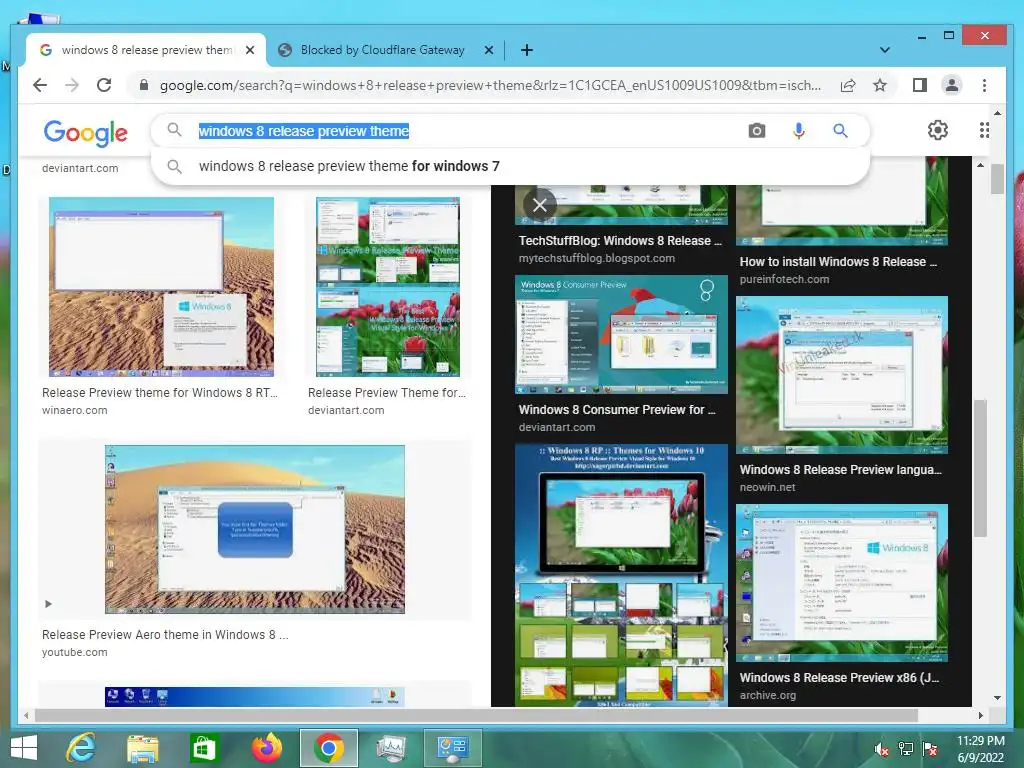Open the archive.org Windows 8 x86 thumbnail

(842, 583)
